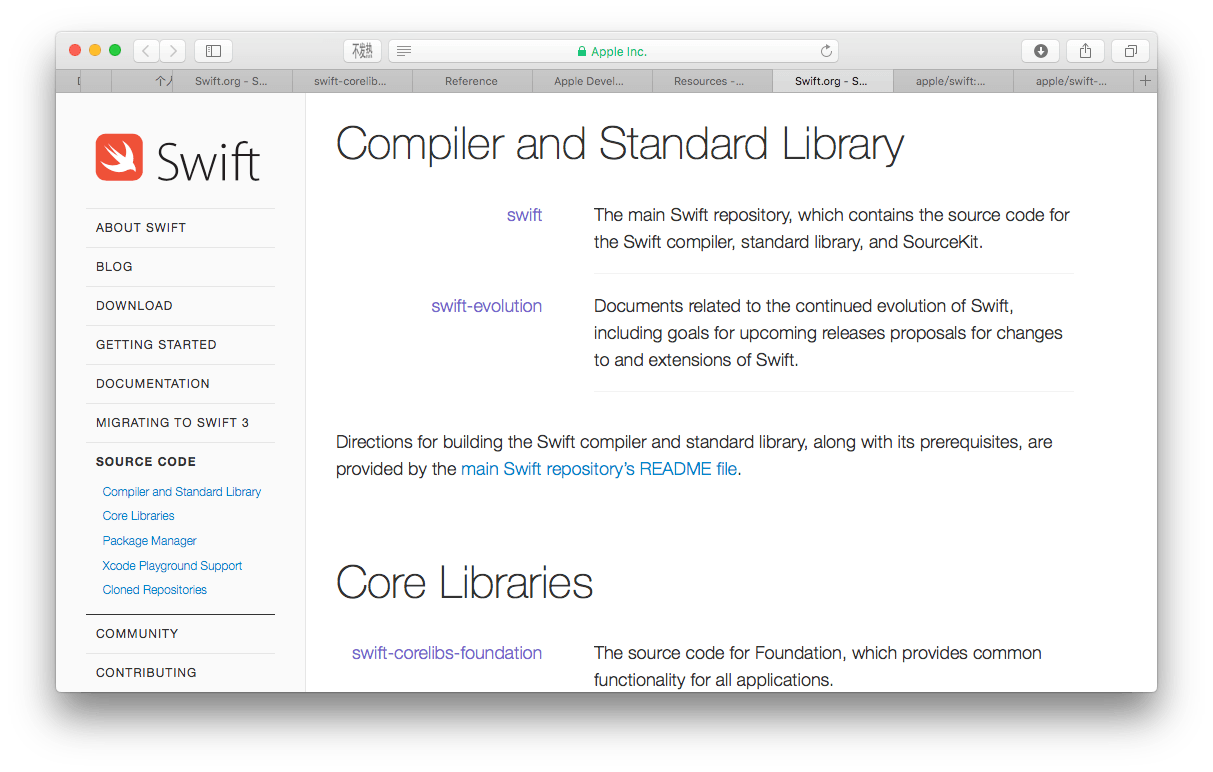Toggle the Safari sidebar button
Image resolution: width=1213 pixels, height=772 pixels.
tap(213, 51)
